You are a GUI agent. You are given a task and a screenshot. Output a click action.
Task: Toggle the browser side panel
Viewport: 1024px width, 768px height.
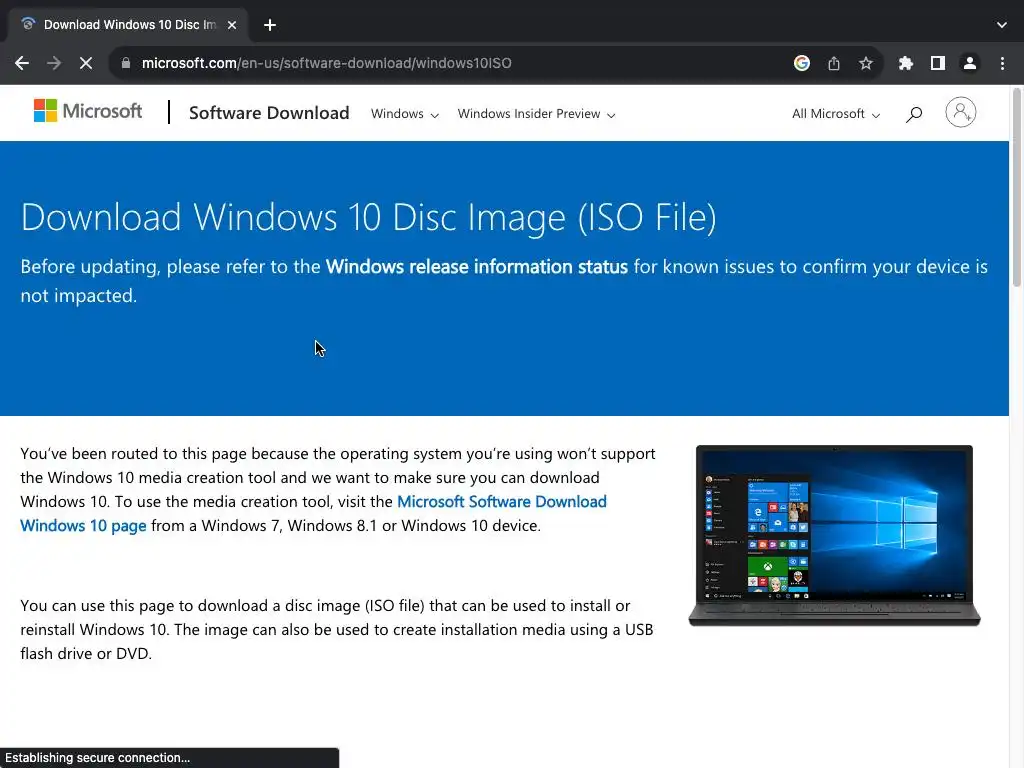[937, 63]
